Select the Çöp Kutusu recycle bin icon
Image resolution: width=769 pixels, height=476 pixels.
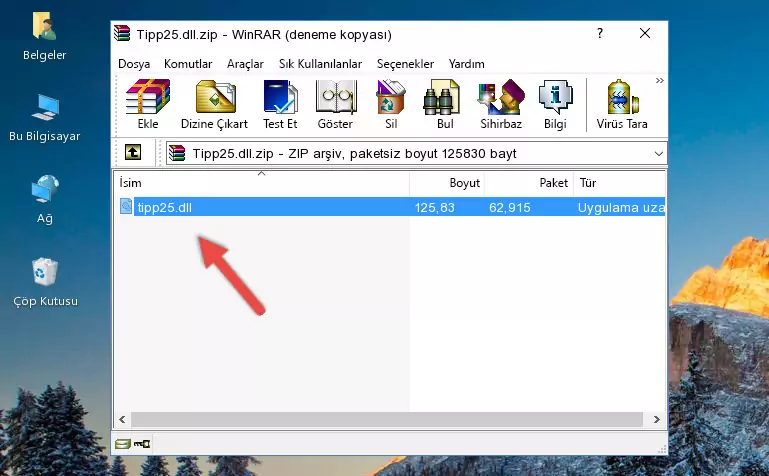(45, 282)
